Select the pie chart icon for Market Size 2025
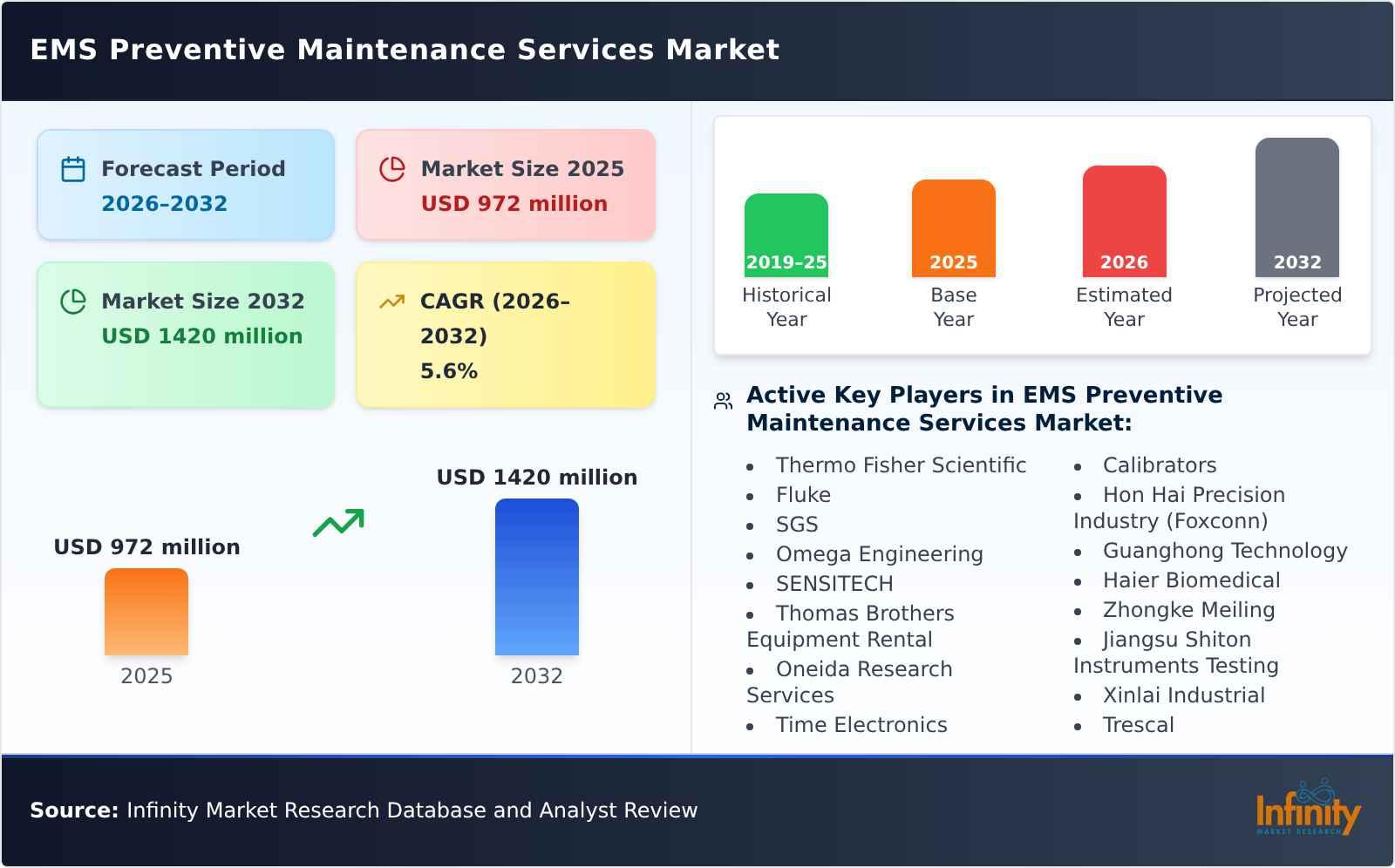The image size is (1395, 868). (393, 168)
